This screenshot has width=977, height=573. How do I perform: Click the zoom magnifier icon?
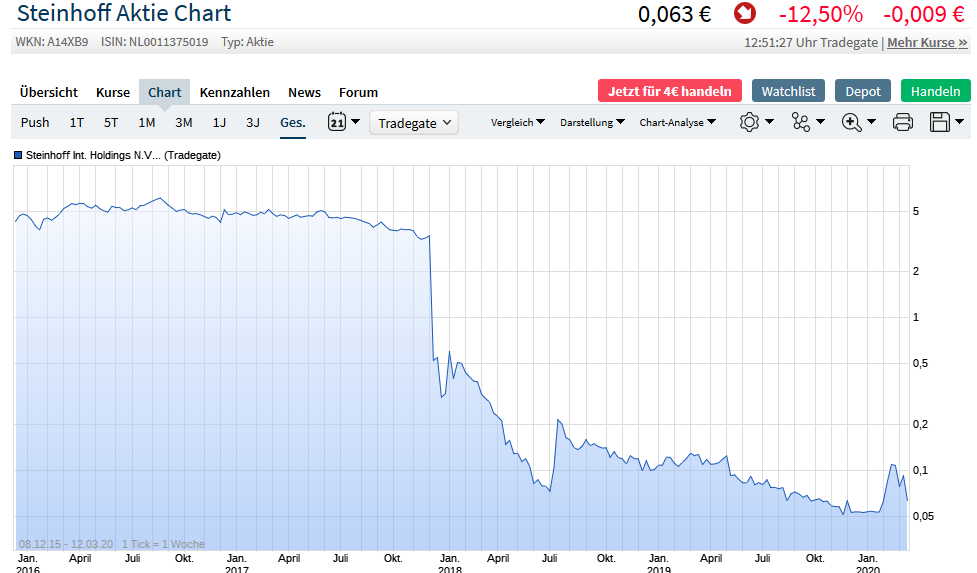(x=851, y=122)
